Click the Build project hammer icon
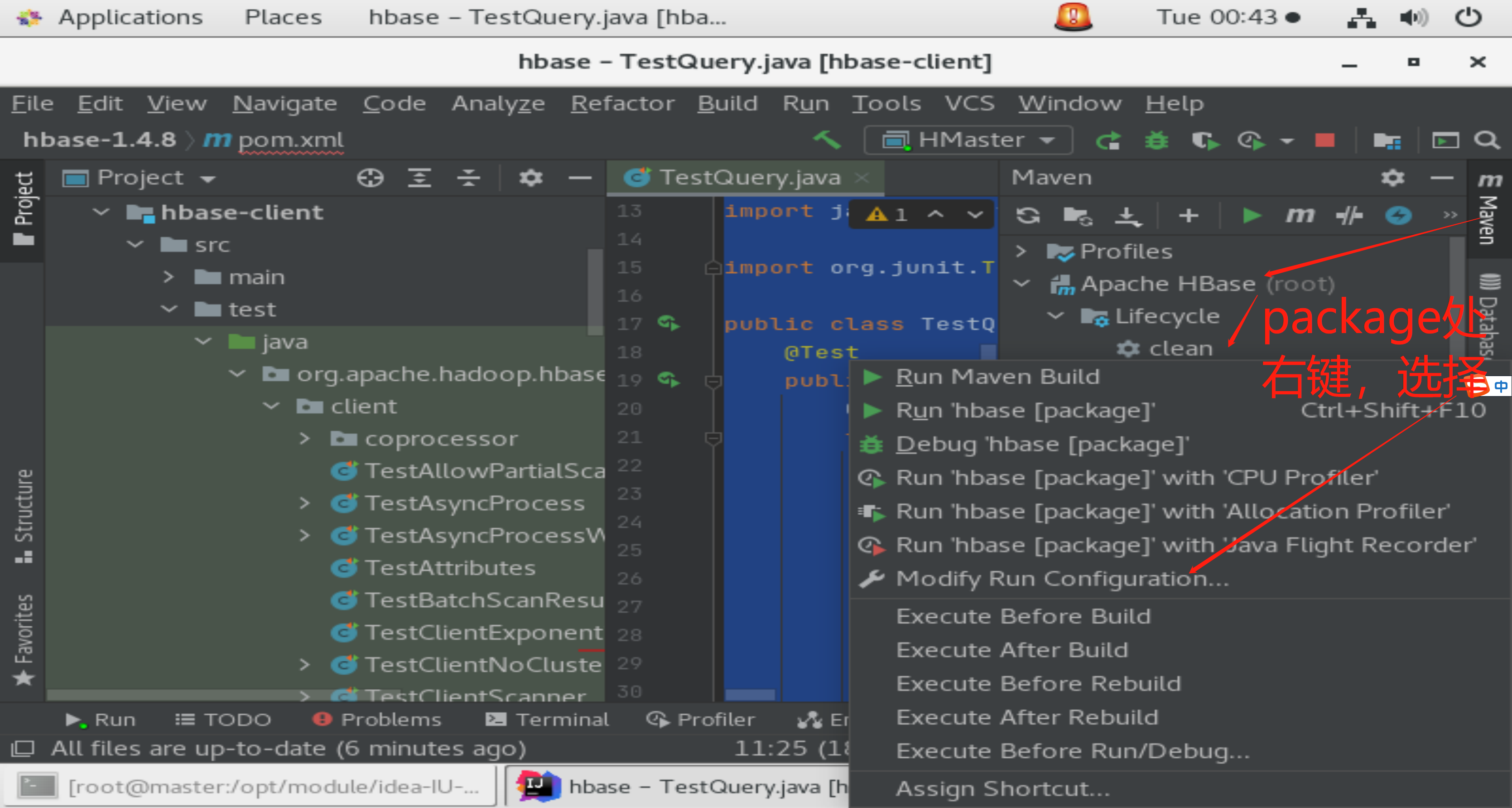The height and width of the screenshot is (808, 1512). point(827,140)
